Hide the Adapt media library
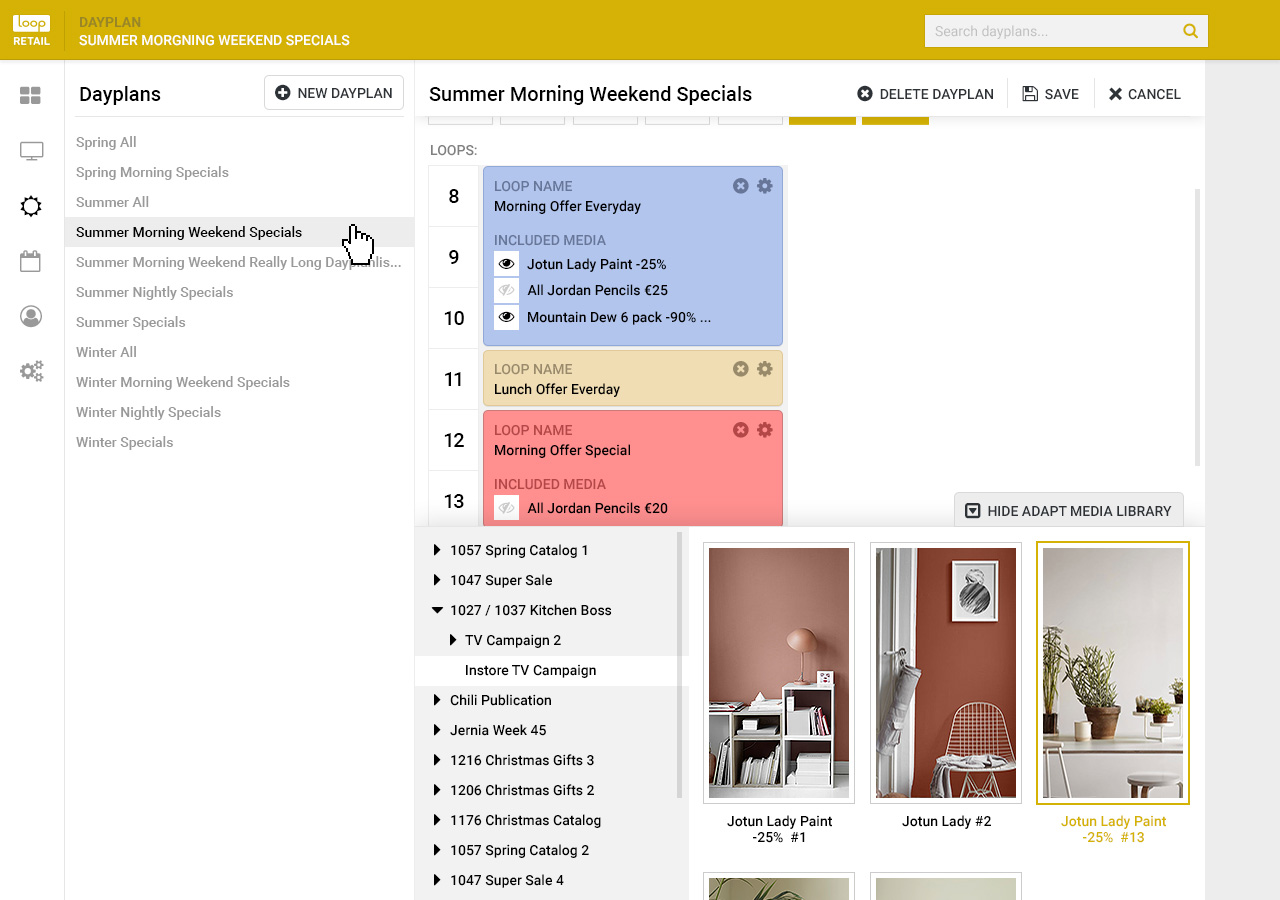This screenshot has width=1280, height=900. [x=1068, y=510]
